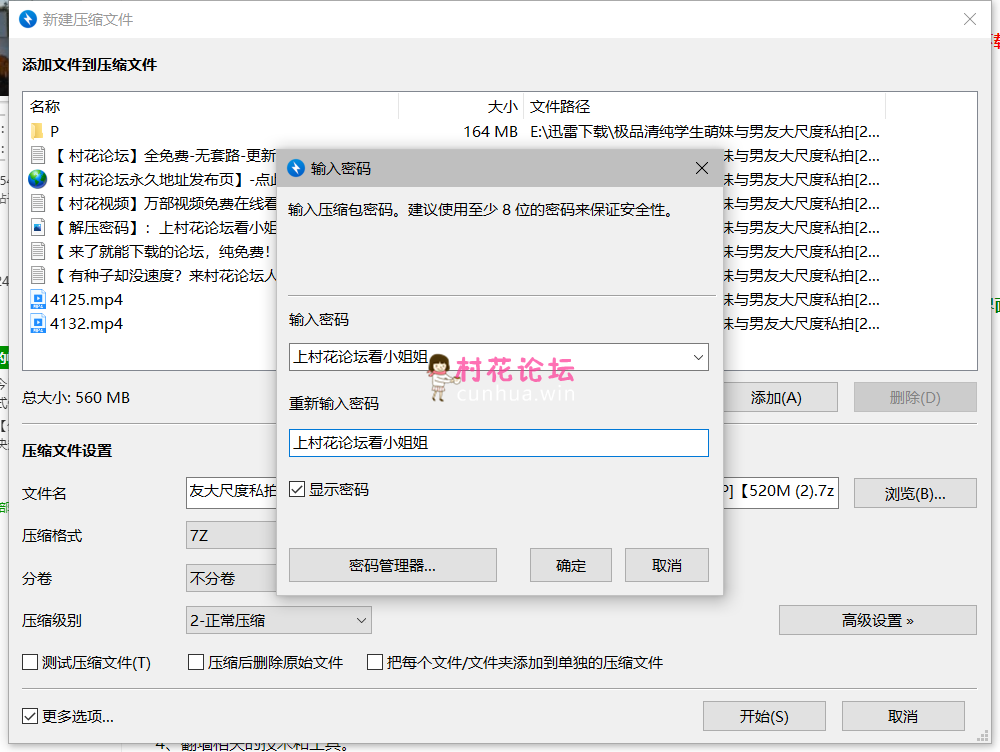Click the text file icon for 村花视频
The image size is (1000, 752).
pyautogui.click(x=38, y=203)
